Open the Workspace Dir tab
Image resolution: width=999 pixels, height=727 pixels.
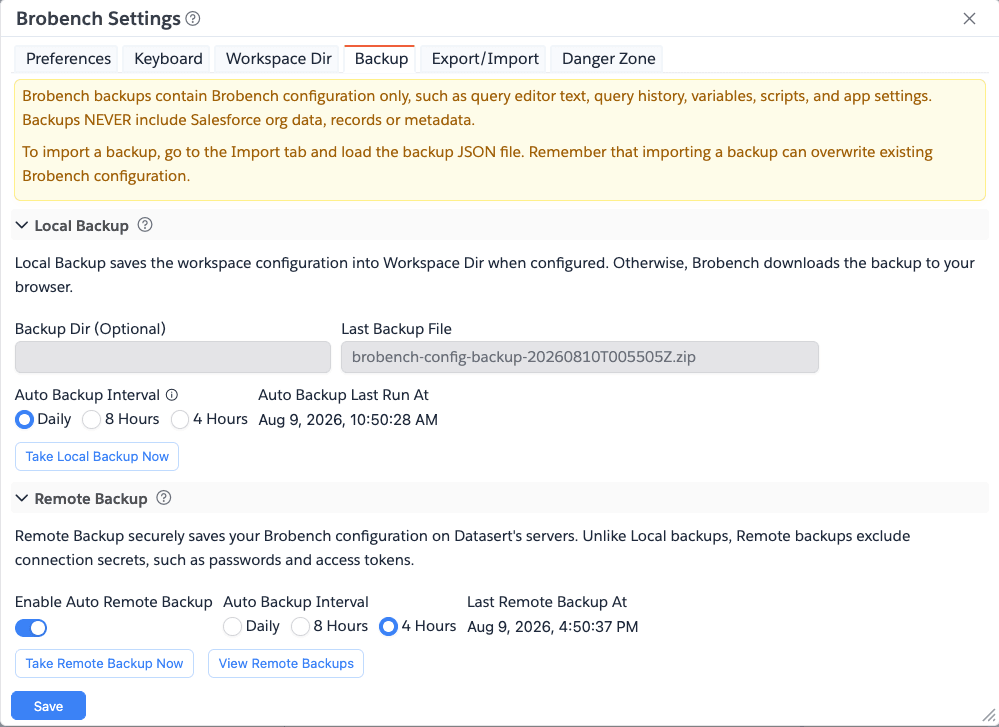point(278,59)
